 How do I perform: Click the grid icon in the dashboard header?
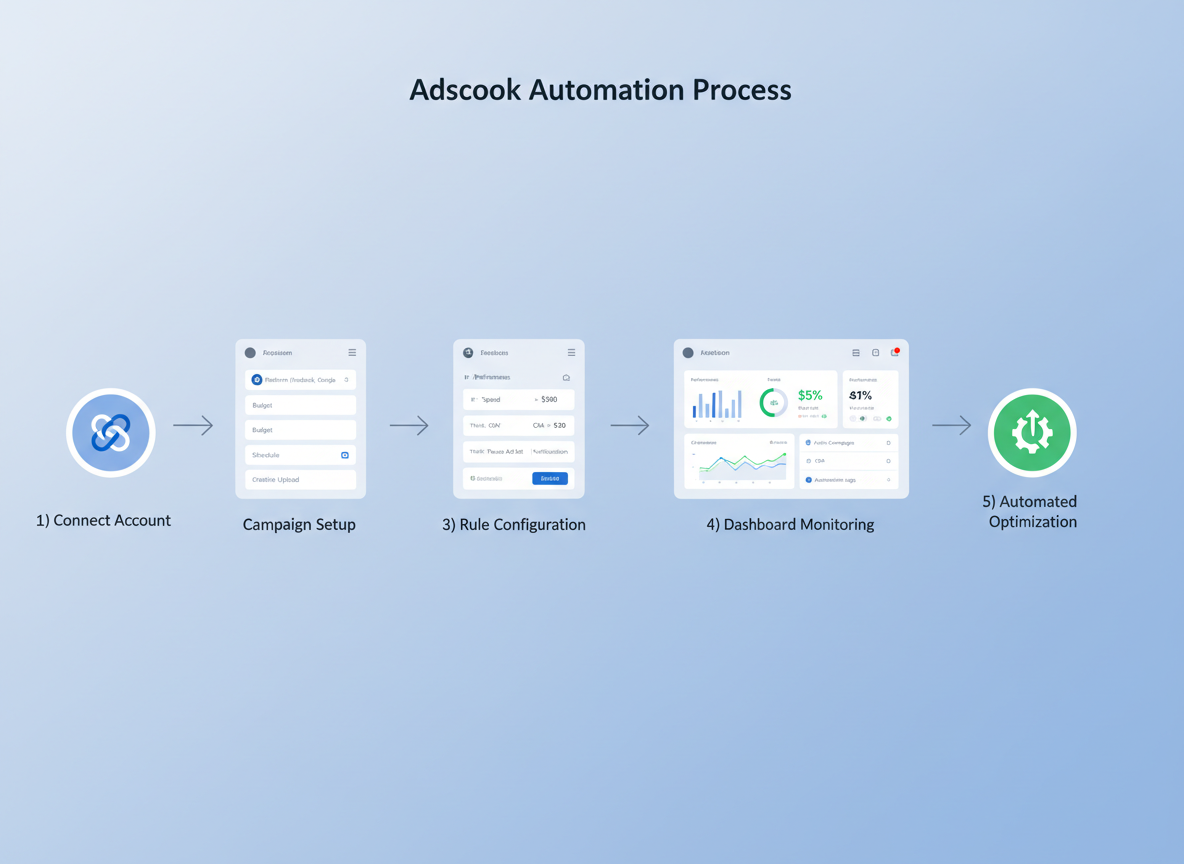(856, 353)
